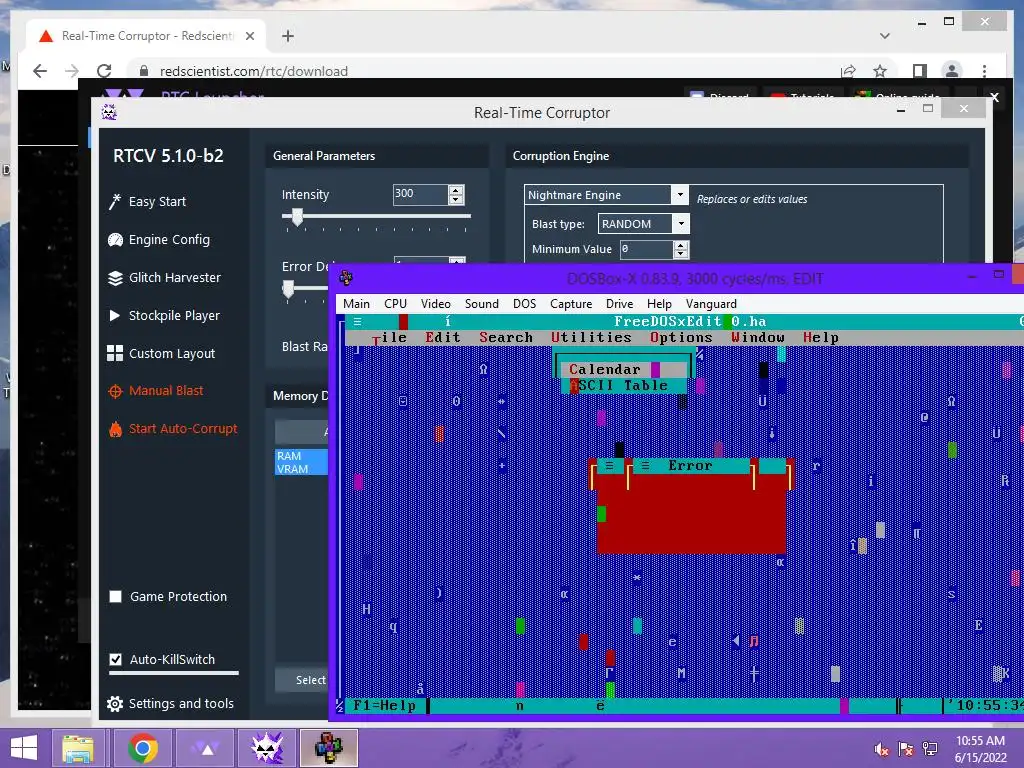This screenshot has width=1024, height=768.
Task: Adjust the Error Delay slider handle
Action: (288, 289)
